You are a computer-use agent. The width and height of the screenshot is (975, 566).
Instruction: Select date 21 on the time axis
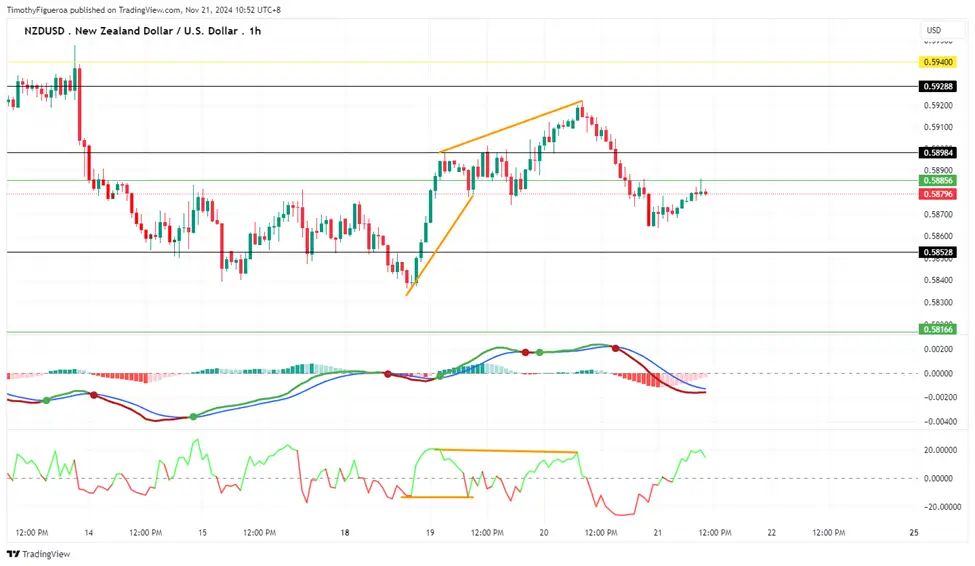658,533
